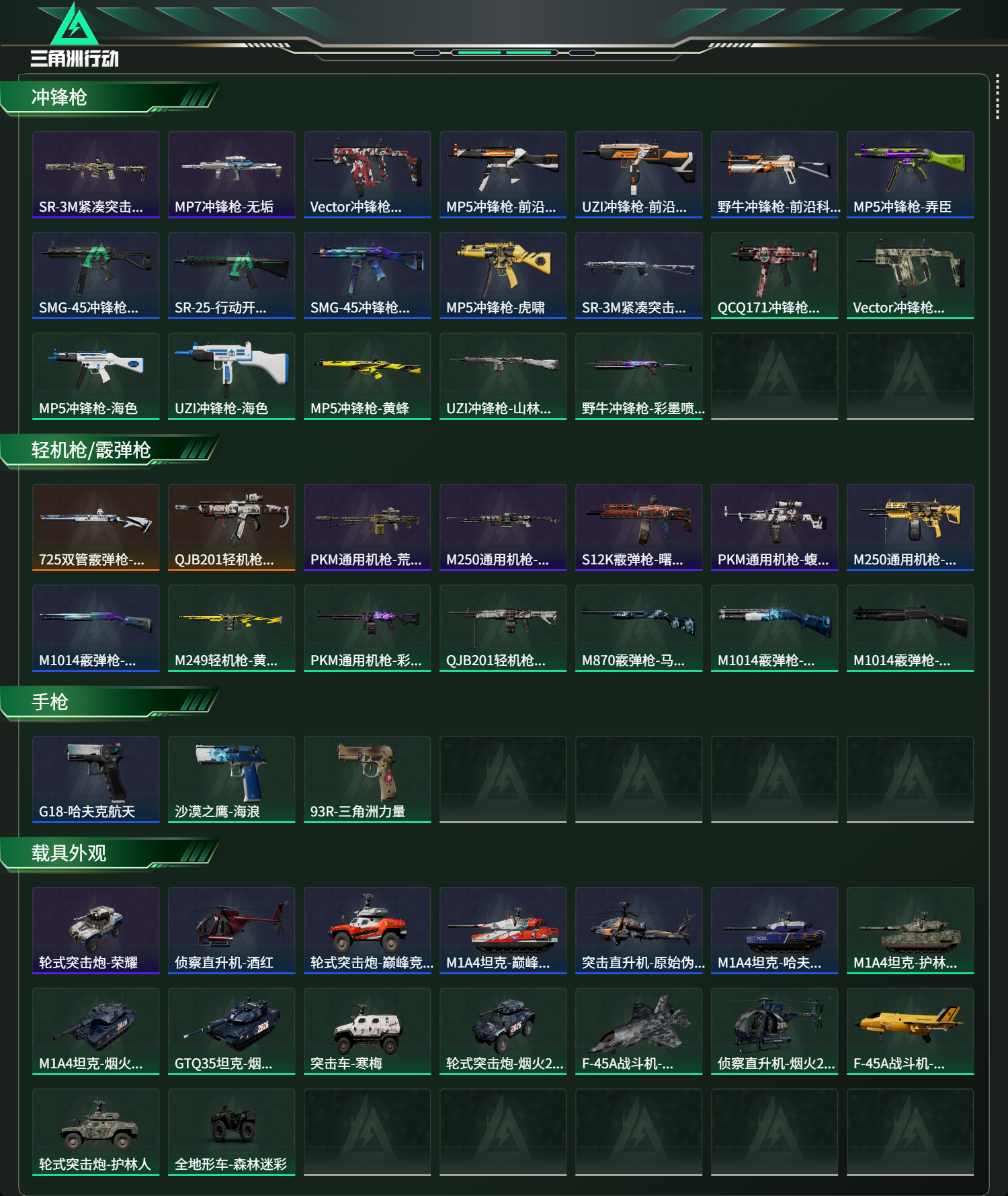Select the 725双管霰弹枪 shotgun skin
Viewport: 1008px width, 1196px height.
point(95,527)
